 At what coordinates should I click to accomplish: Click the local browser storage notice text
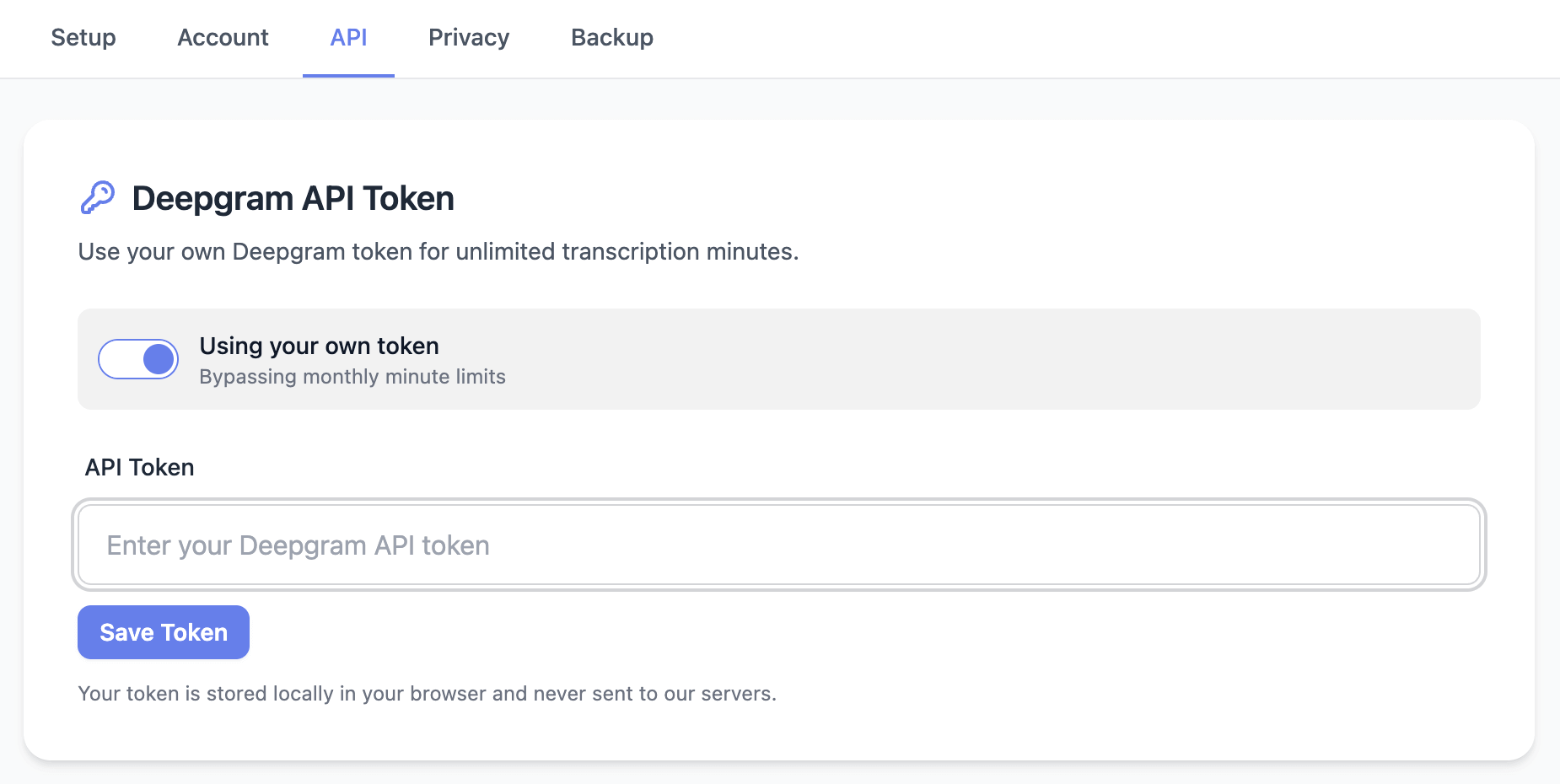(428, 694)
